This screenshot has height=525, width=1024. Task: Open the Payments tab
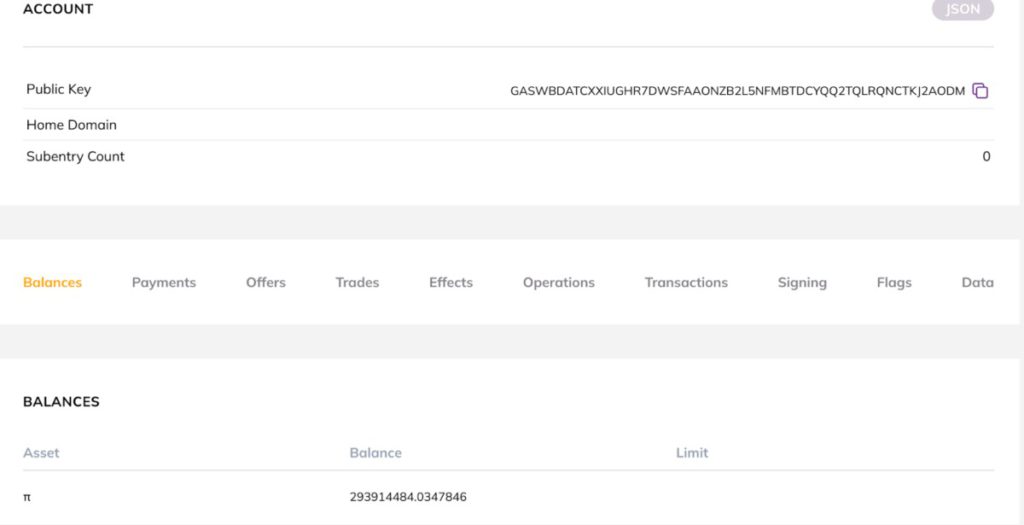coord(164,283)
